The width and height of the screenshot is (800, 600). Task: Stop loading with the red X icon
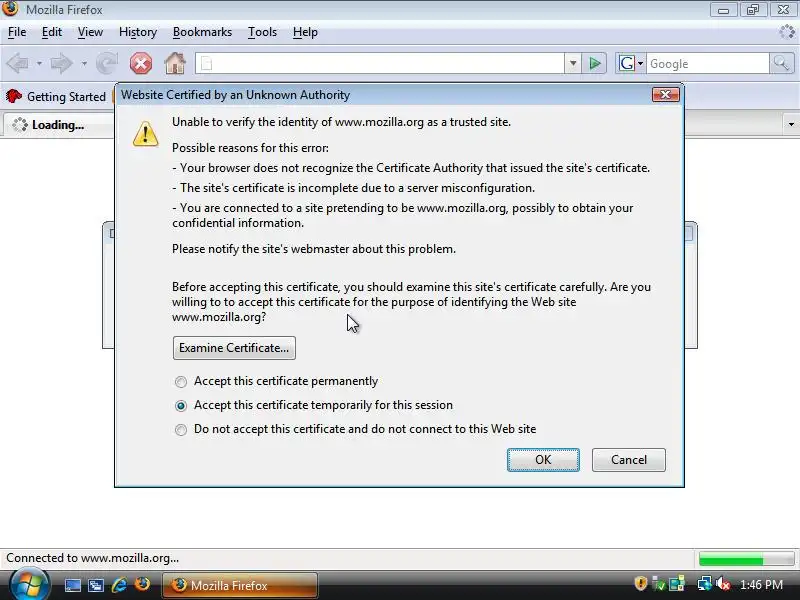141,64
